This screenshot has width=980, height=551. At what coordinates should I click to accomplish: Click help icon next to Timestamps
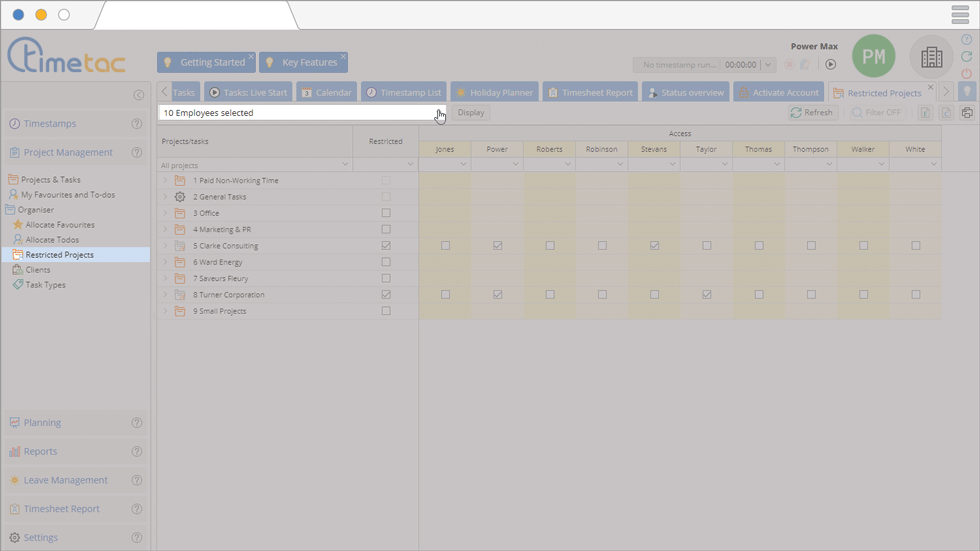pyautogui.click(x=137, y=124)
